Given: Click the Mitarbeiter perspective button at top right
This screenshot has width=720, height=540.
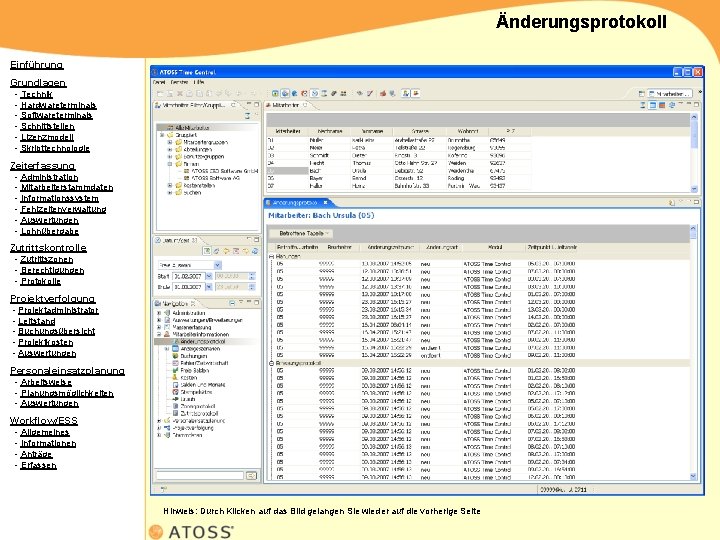Looking at the screenshot, I should pos(669,94).
